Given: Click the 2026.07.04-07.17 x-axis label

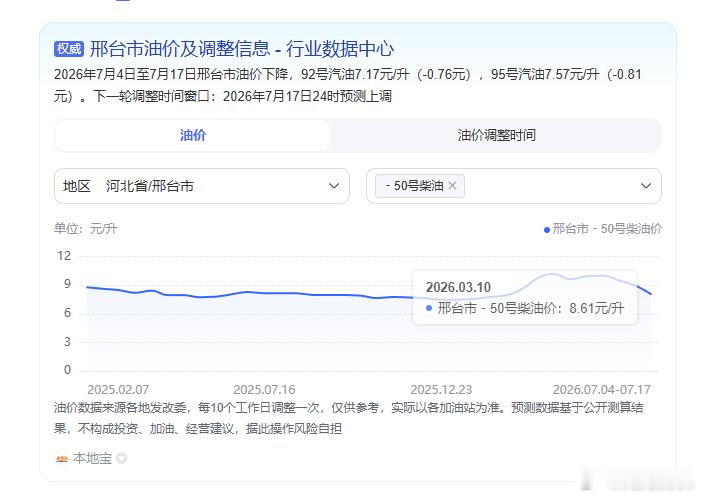Looking at the screenshot, I should tap(602, 389).
